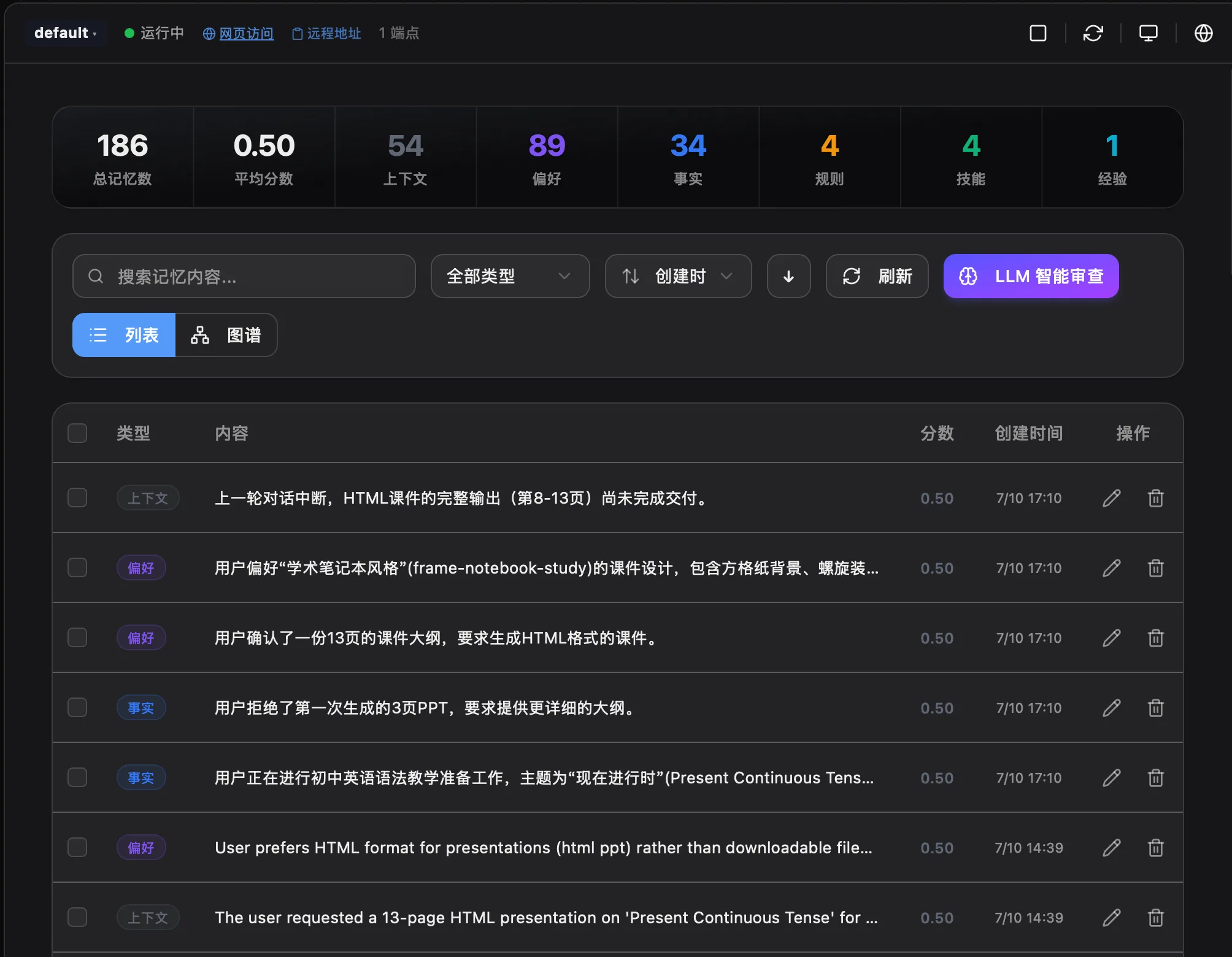Check the '13页的课件大纲' row checkbox
Viewport: 1232px width, 957px height.
[77, 637]
